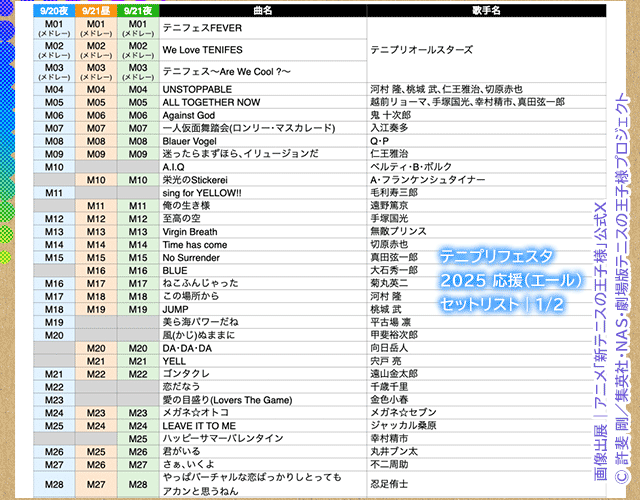The width and height of the screenshot is (640, 500).
Task: Select the 9/21昼 column header
Action: click(96, 10)
